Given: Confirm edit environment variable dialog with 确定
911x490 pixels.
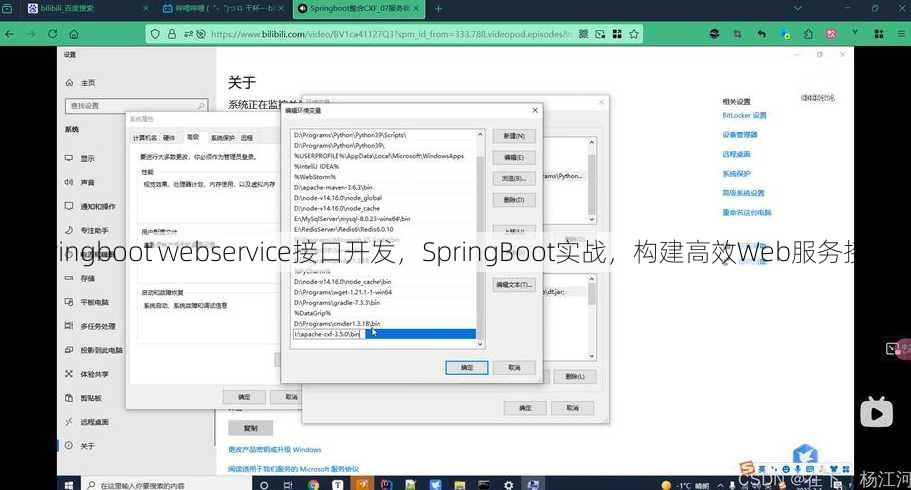Looking at the screenshot, I should click(467, 367).
